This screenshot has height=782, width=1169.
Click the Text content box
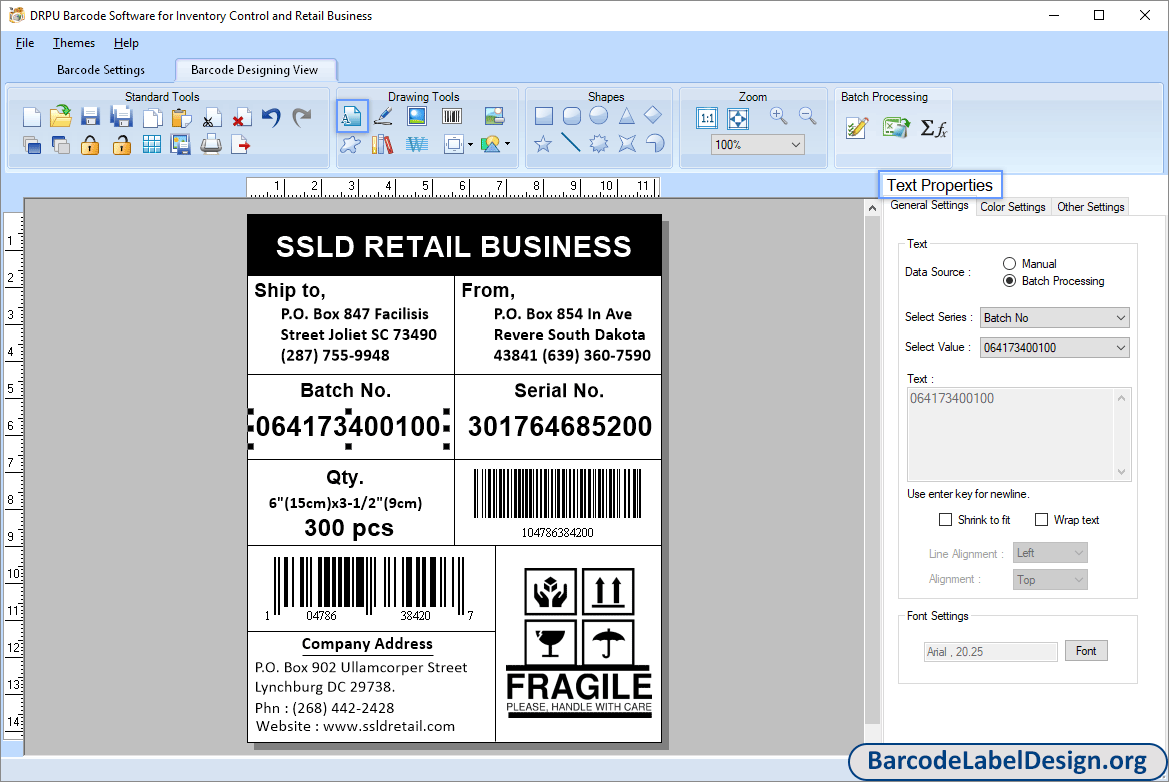coord(1018,434)
